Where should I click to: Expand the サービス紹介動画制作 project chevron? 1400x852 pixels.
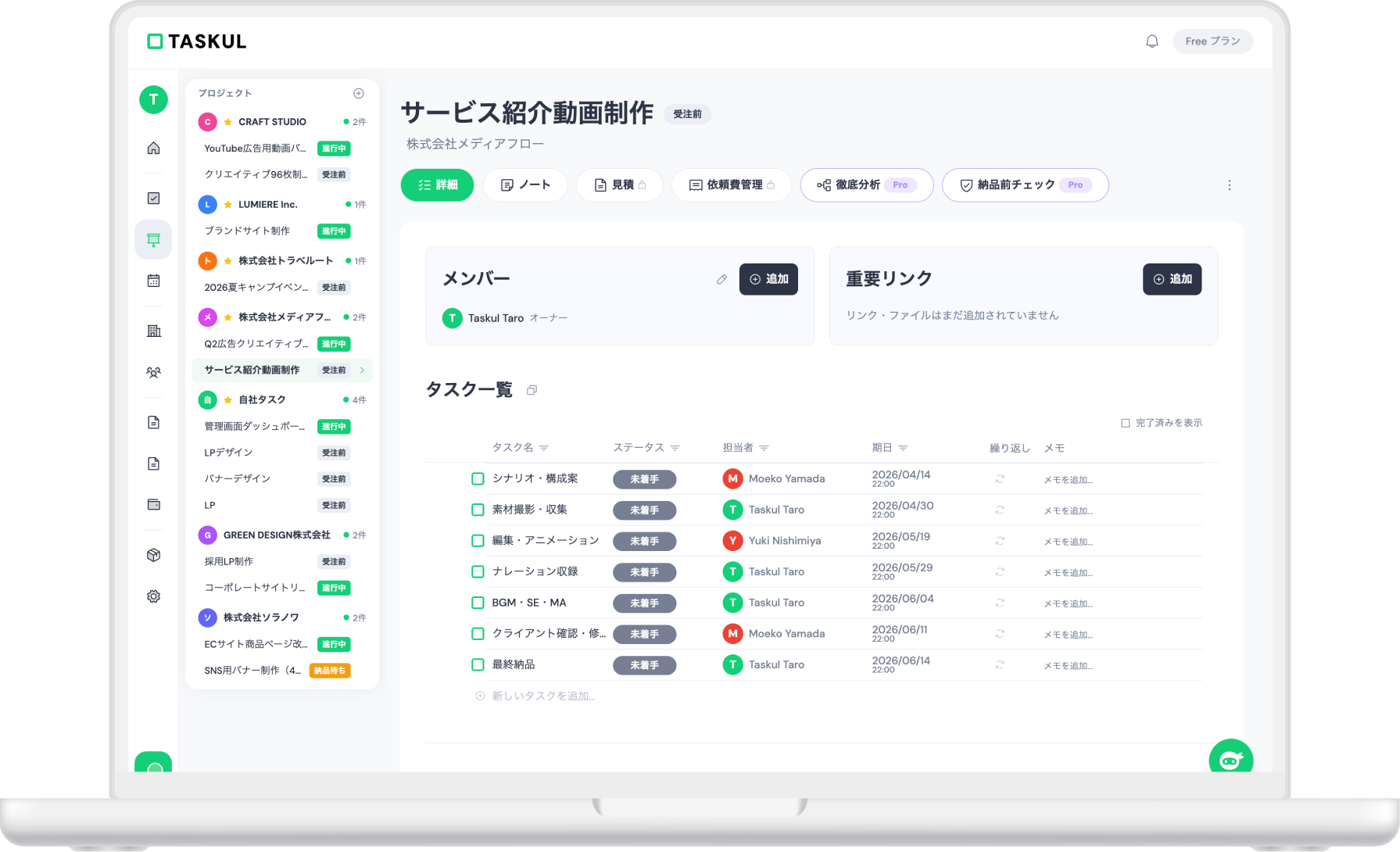[x=362, y=370]
